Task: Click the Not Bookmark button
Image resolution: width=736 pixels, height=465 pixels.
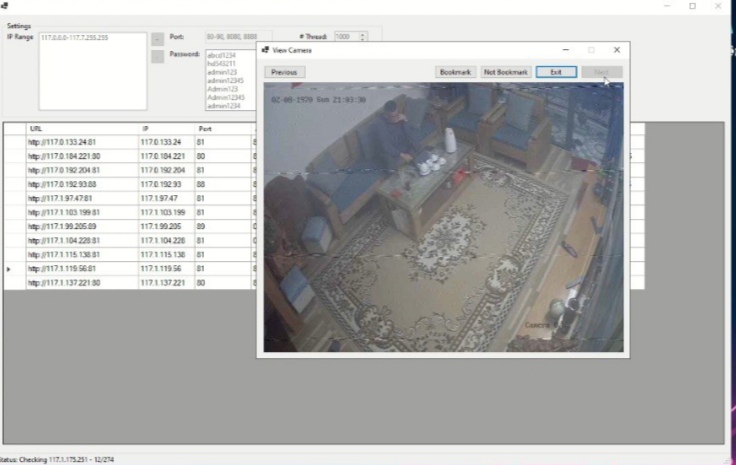Action: click(505, 72)
